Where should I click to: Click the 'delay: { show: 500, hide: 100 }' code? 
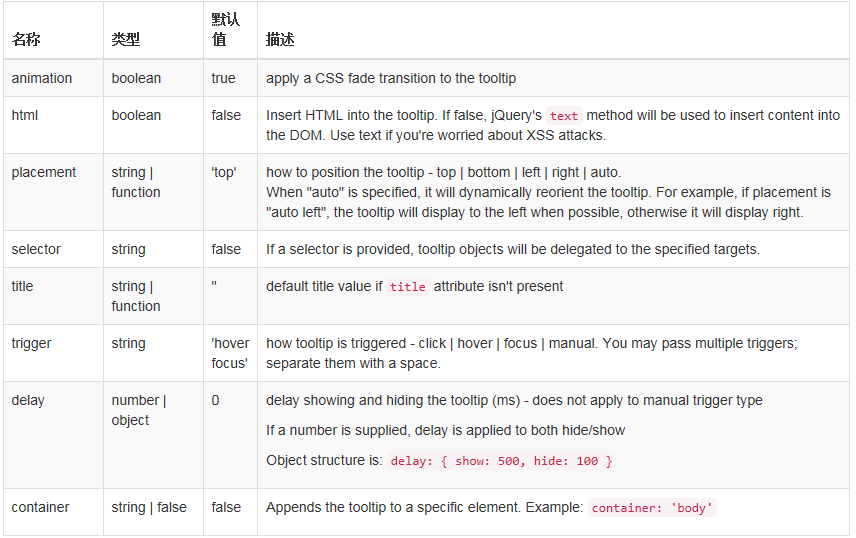point(501,461)
